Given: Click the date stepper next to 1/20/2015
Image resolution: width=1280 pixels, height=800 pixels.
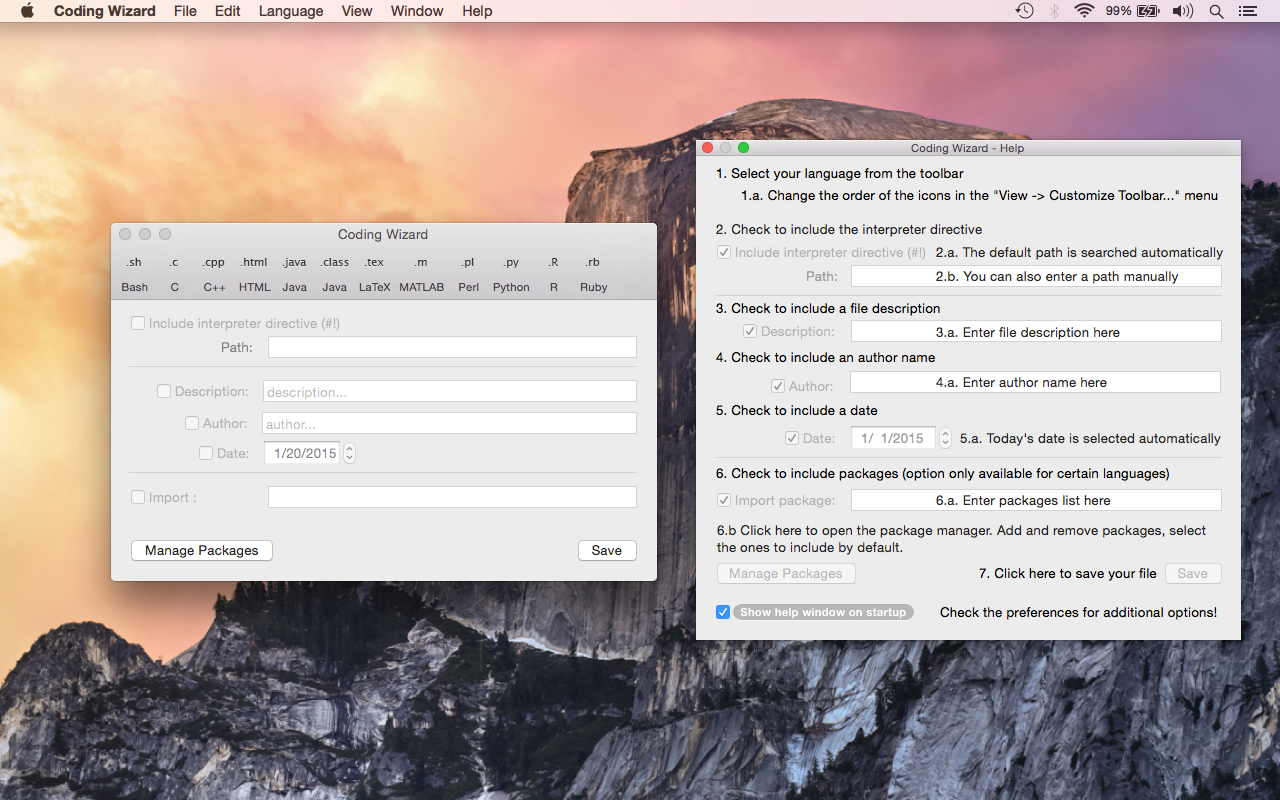Looking at the screenshot, I should pos(349,453).
